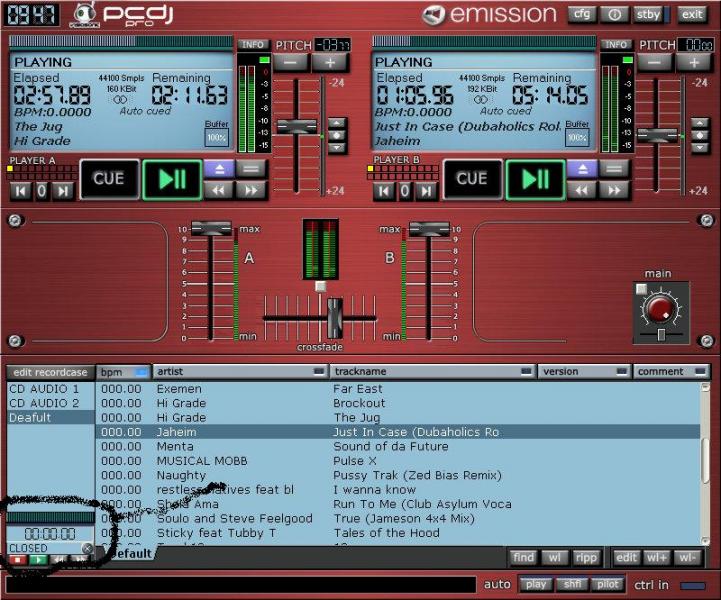Decrease pitch with Player A minus button
721x600 pixels.
tap(291, 62)
